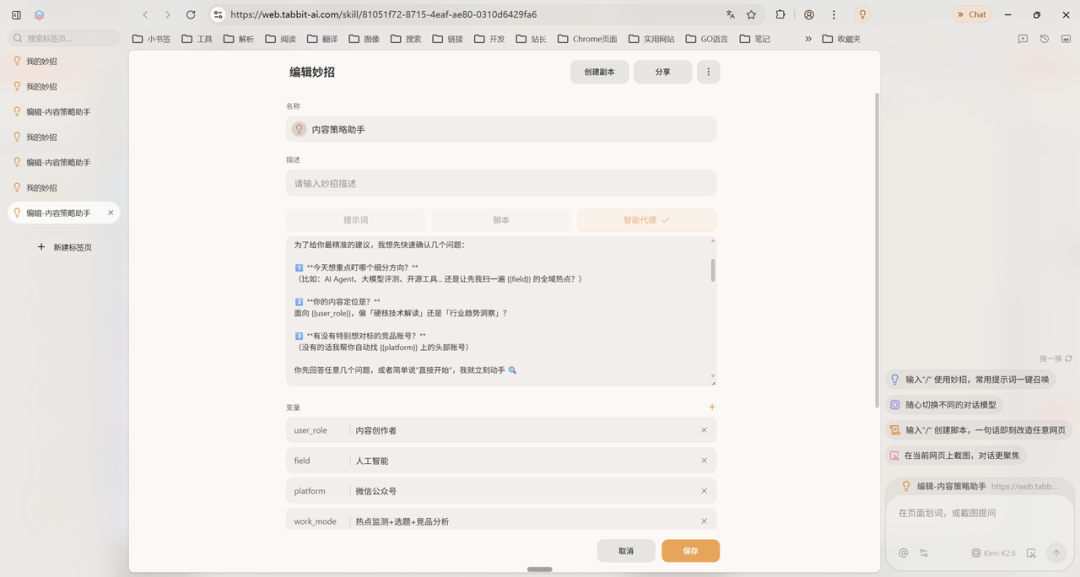1080x577 pixels.
Task: Toggle the Chat panel pill at top right
Action: coord(969,14)
